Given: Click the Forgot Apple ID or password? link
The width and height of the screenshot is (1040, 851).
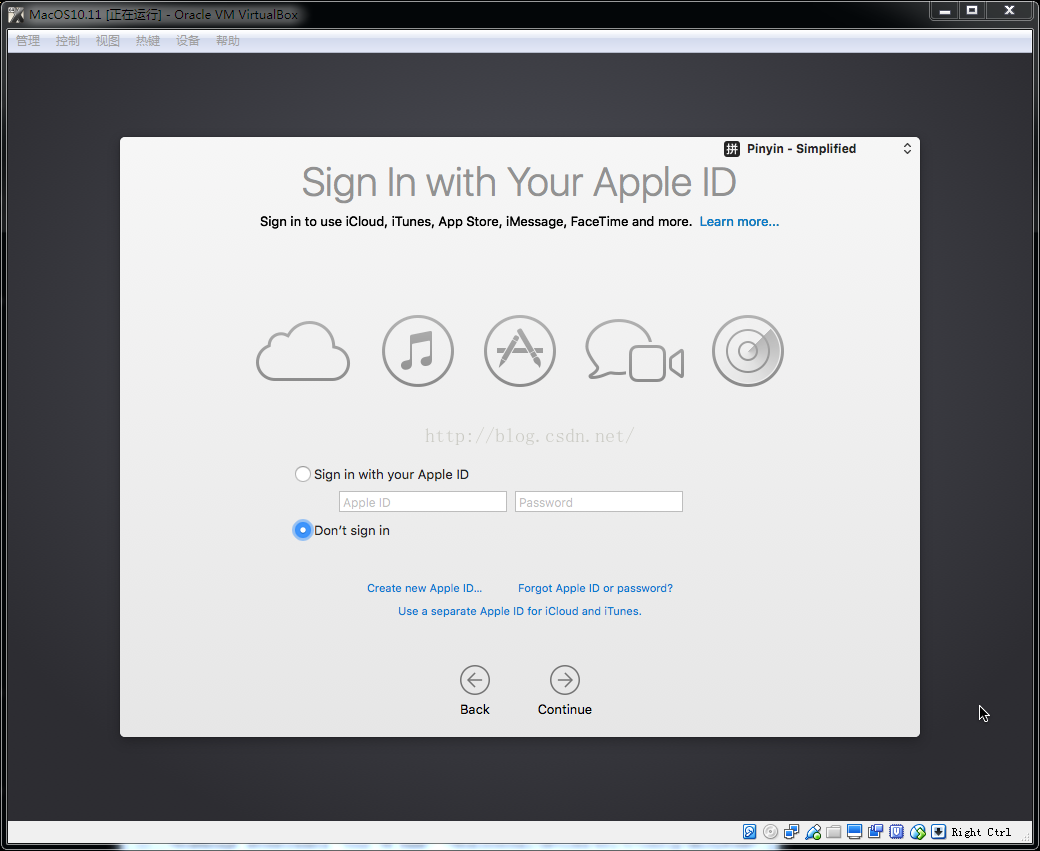Looking at the screenshot, I should pyautogui.click(x=595, y=588).
